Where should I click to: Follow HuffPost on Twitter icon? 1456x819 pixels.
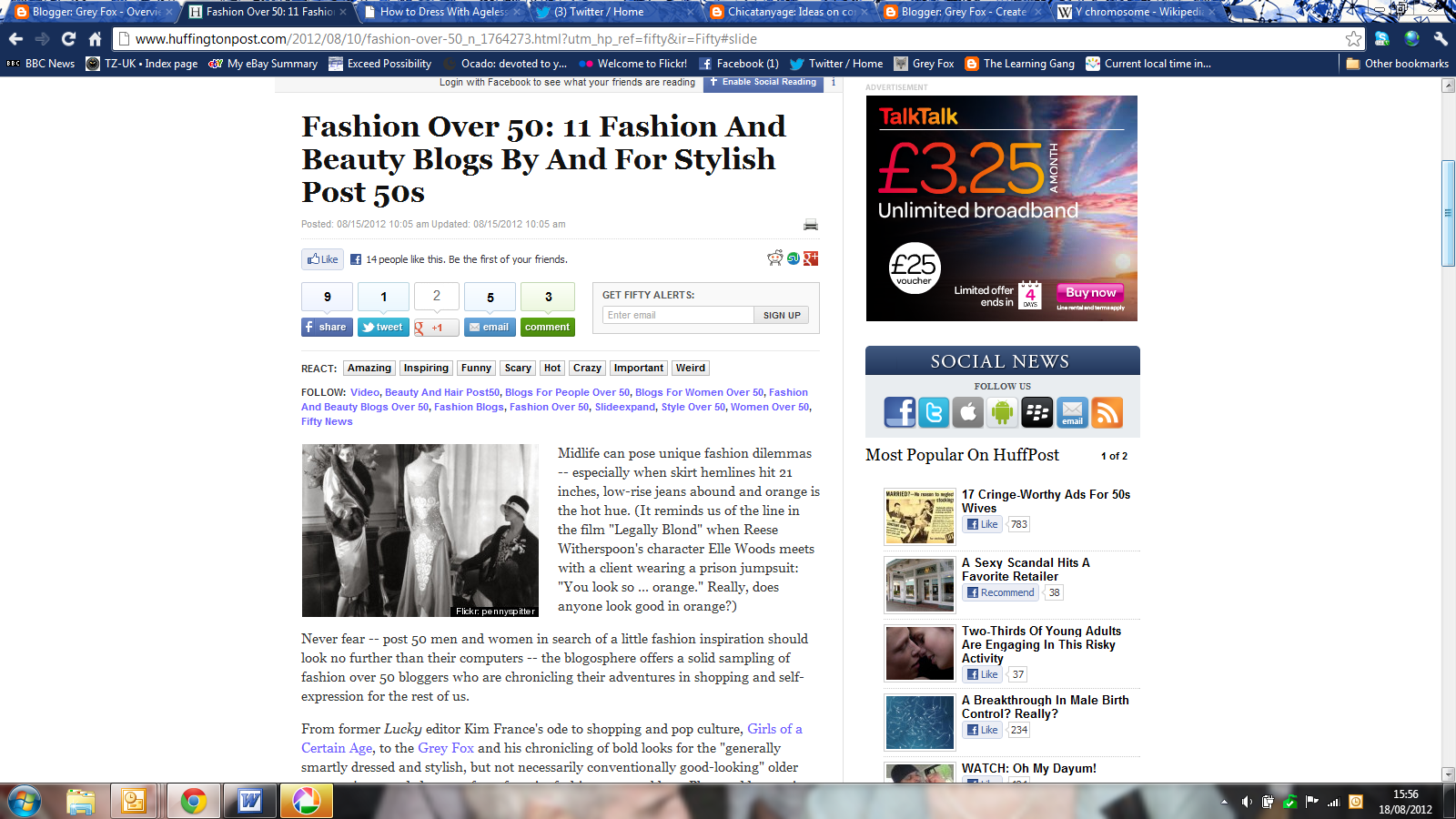tap(934, 412)
